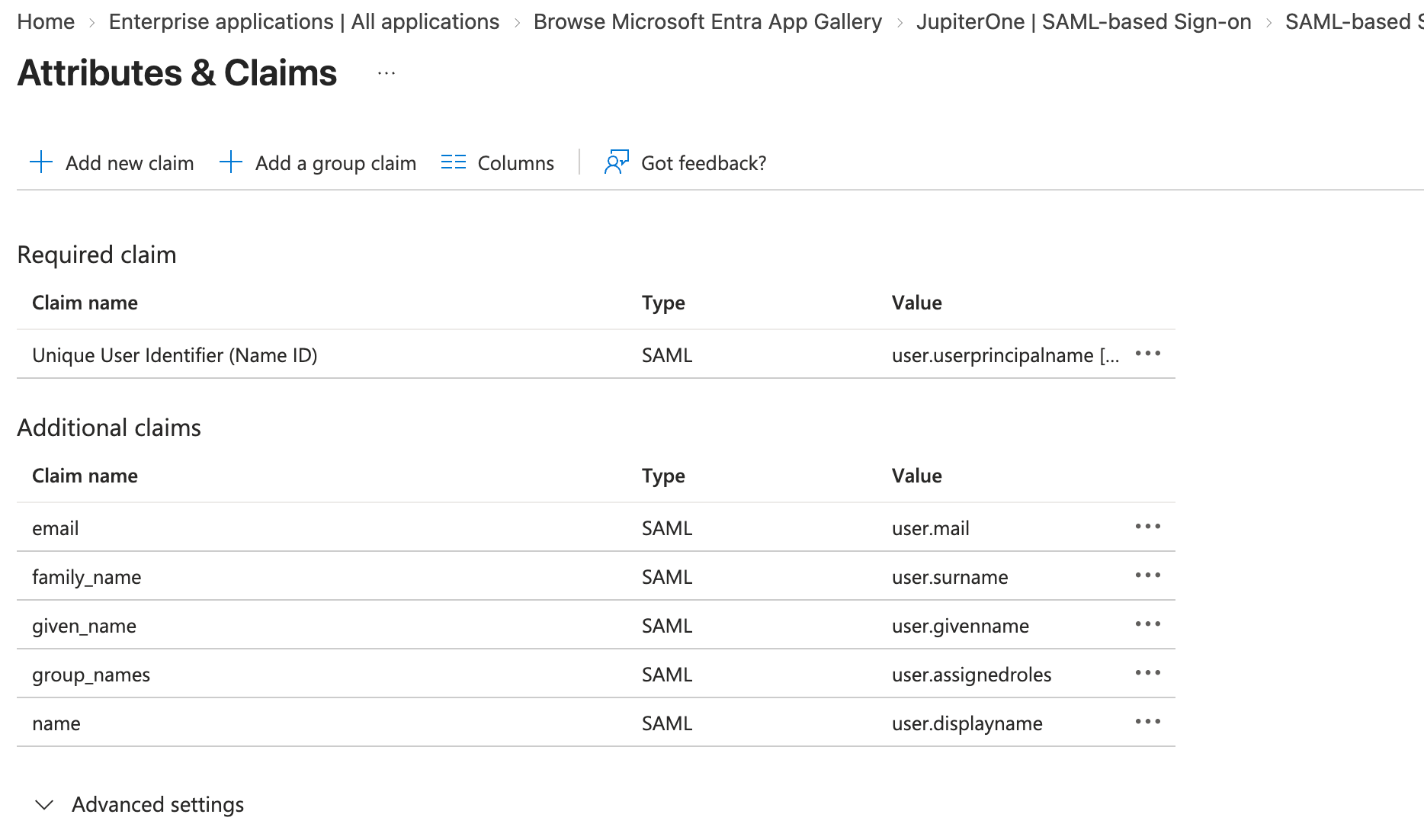Viewport: 1424px width, 840px height.
Task: Click the user.surname value
Action: pos(950,577)
